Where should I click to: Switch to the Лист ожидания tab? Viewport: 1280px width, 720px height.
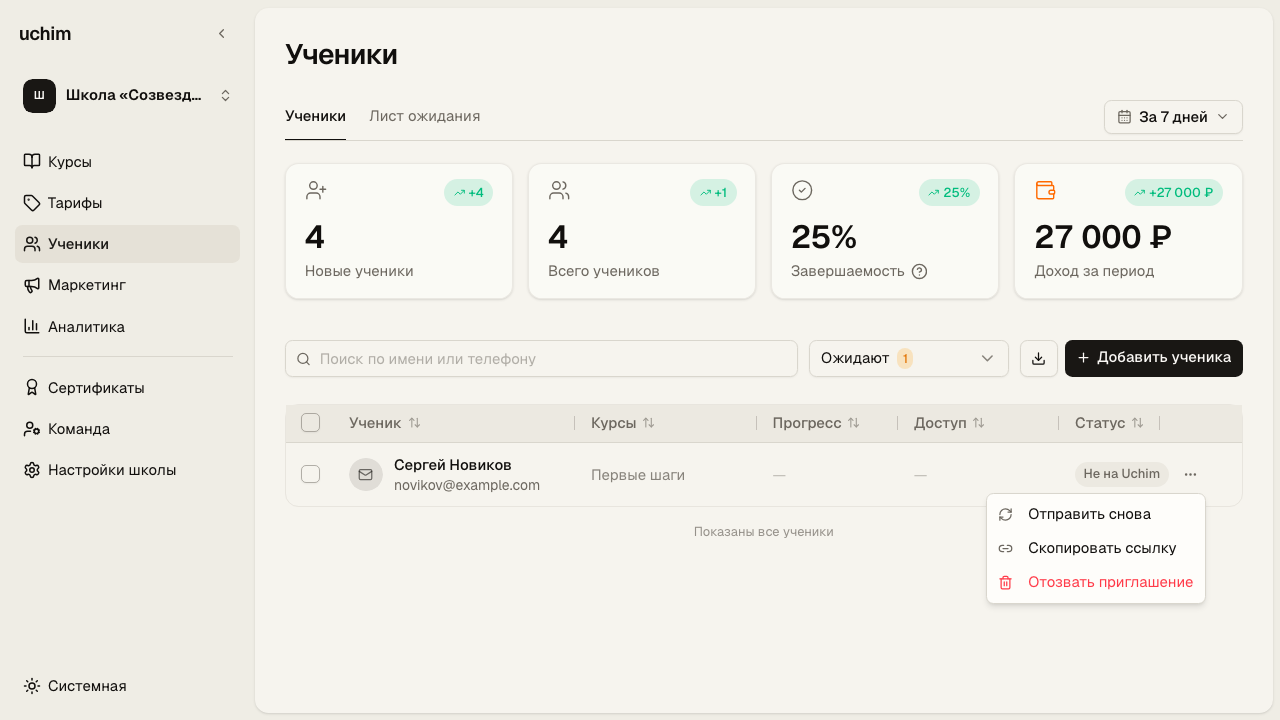coord(424,116)
